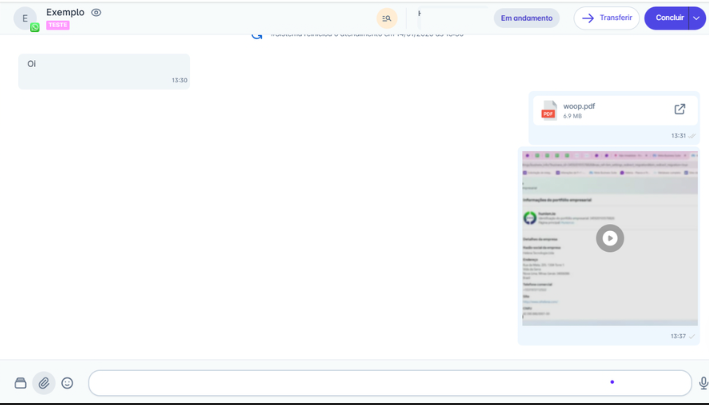This screenshot has height=405, width=709.
Task: Click the woop.pdf file name
Action: [579, 106]
